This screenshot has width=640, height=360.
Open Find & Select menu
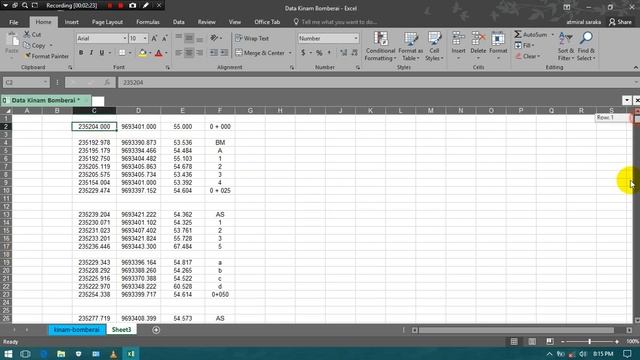pos(586,46)
